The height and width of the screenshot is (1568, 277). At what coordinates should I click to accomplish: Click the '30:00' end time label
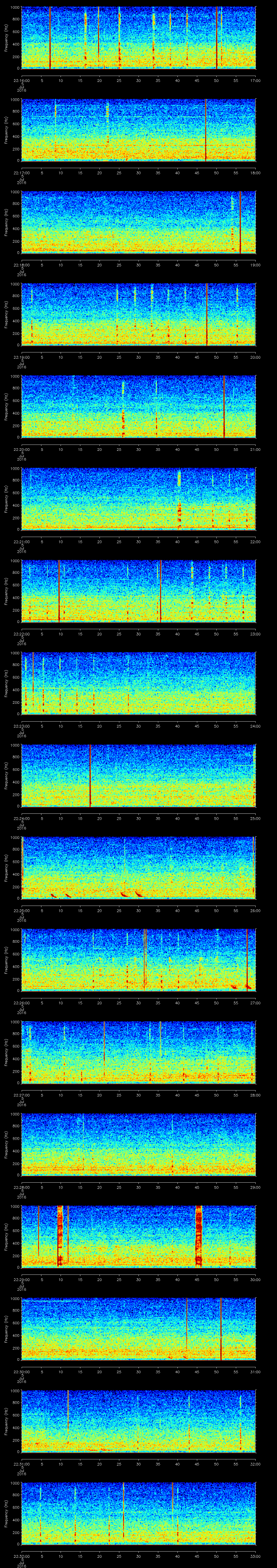tap(255, 1279)
